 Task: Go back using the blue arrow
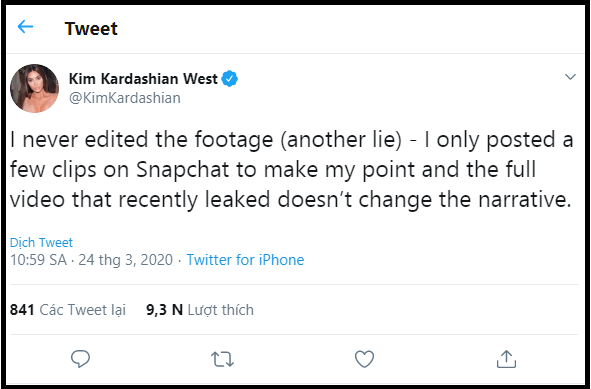click(25, 27)
